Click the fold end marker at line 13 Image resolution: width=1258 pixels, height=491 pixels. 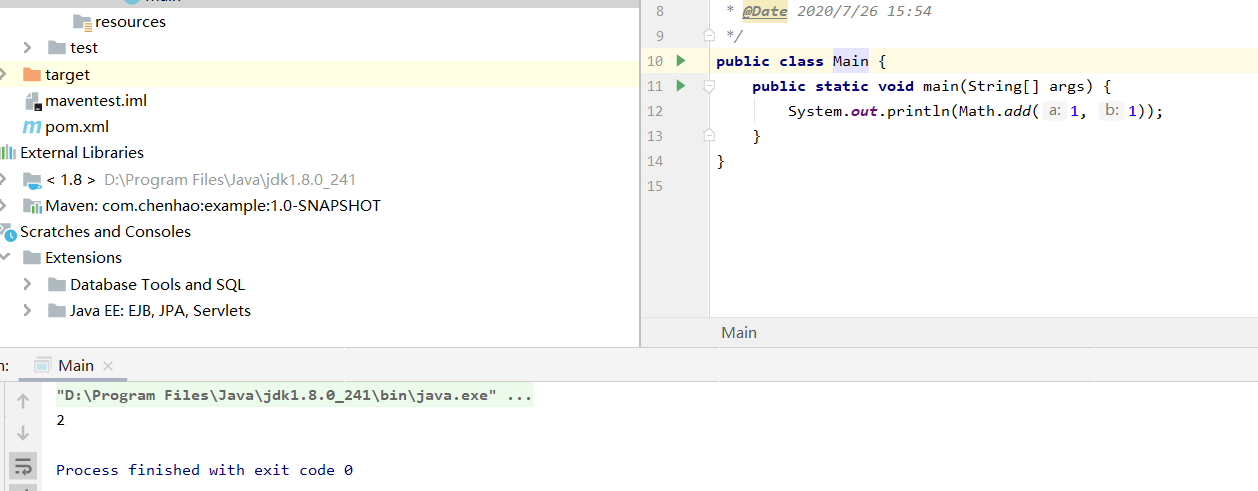[709, 135]
